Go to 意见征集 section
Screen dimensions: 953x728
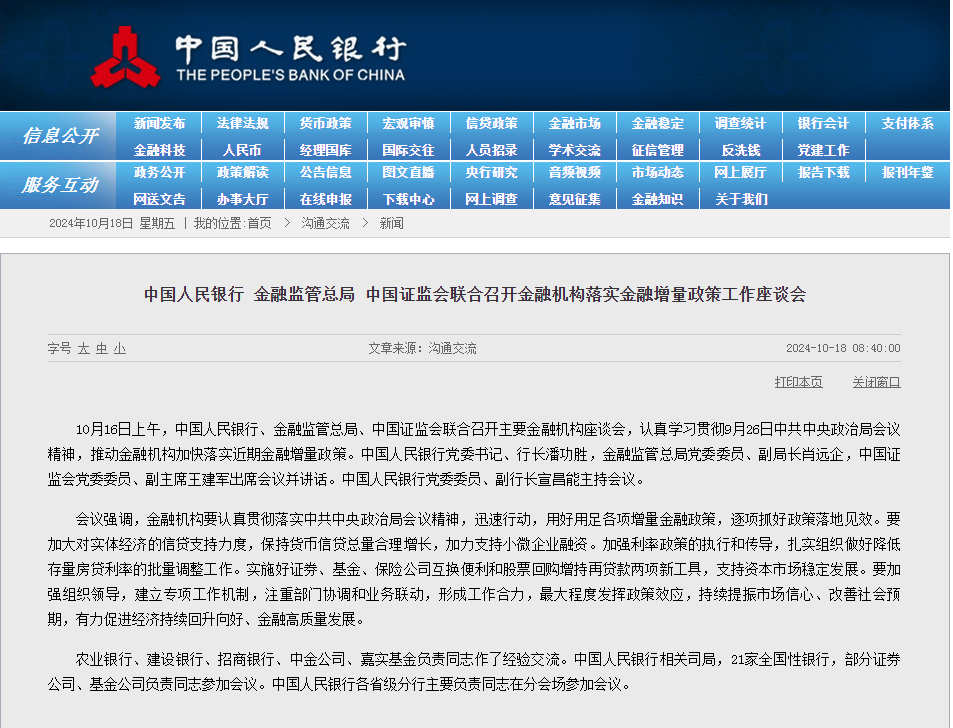[574, 199]
